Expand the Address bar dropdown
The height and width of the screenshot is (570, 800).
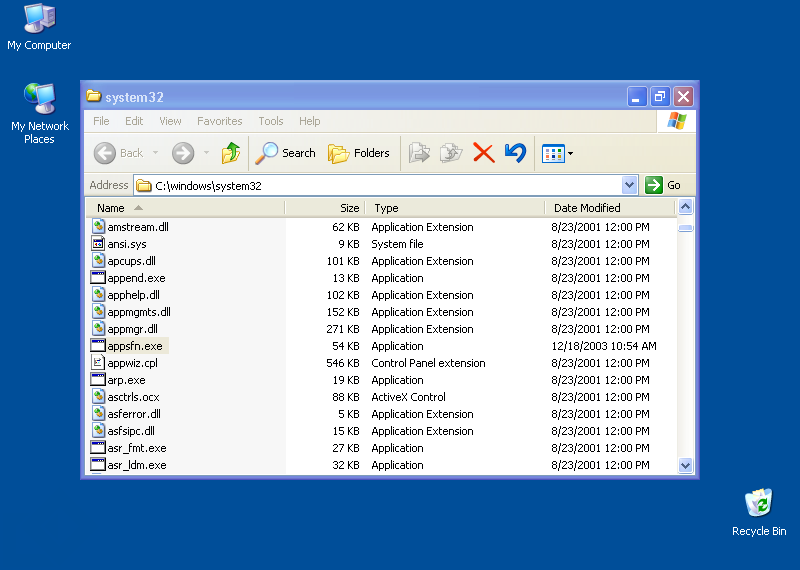[x=630, y=185]
